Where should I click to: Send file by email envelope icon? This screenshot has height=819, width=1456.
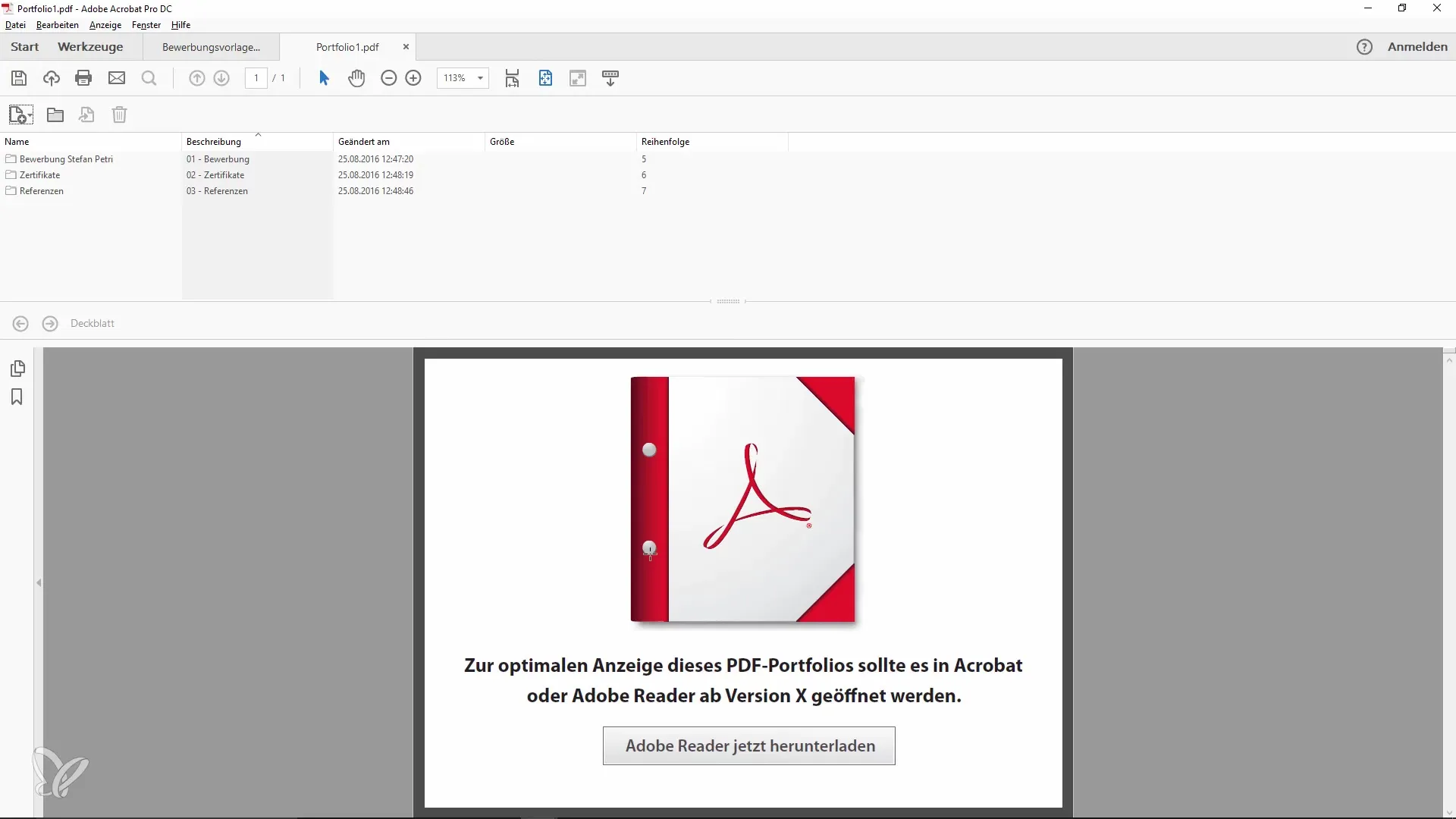(117, 78)
